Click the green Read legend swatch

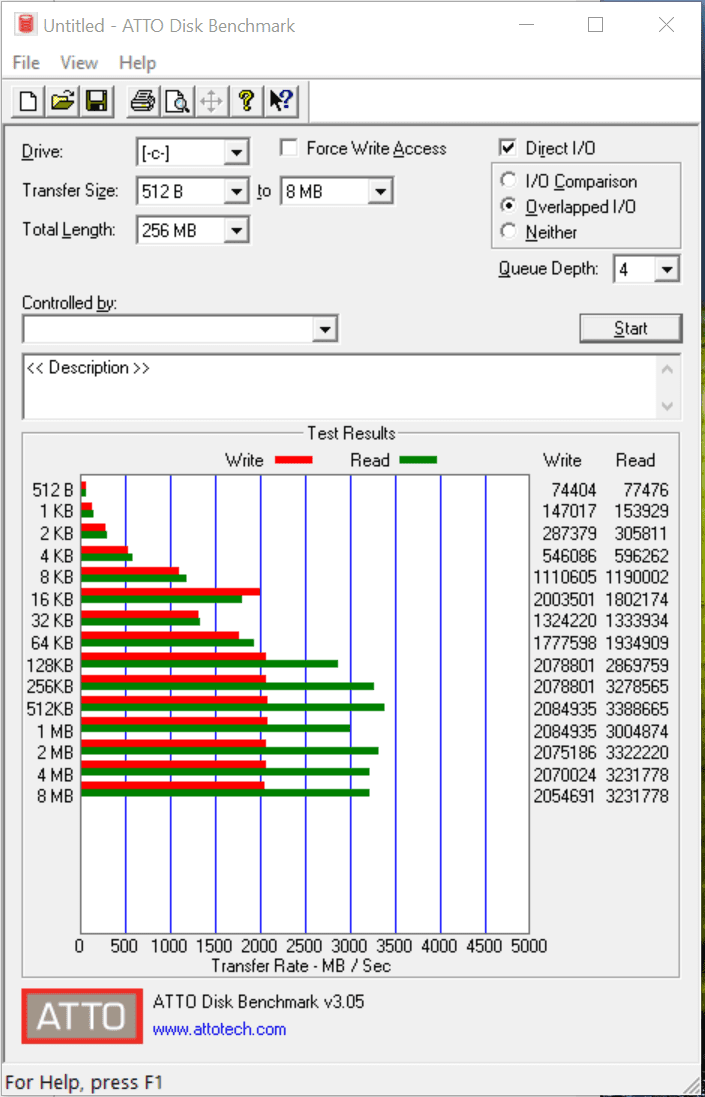[418, 460]
